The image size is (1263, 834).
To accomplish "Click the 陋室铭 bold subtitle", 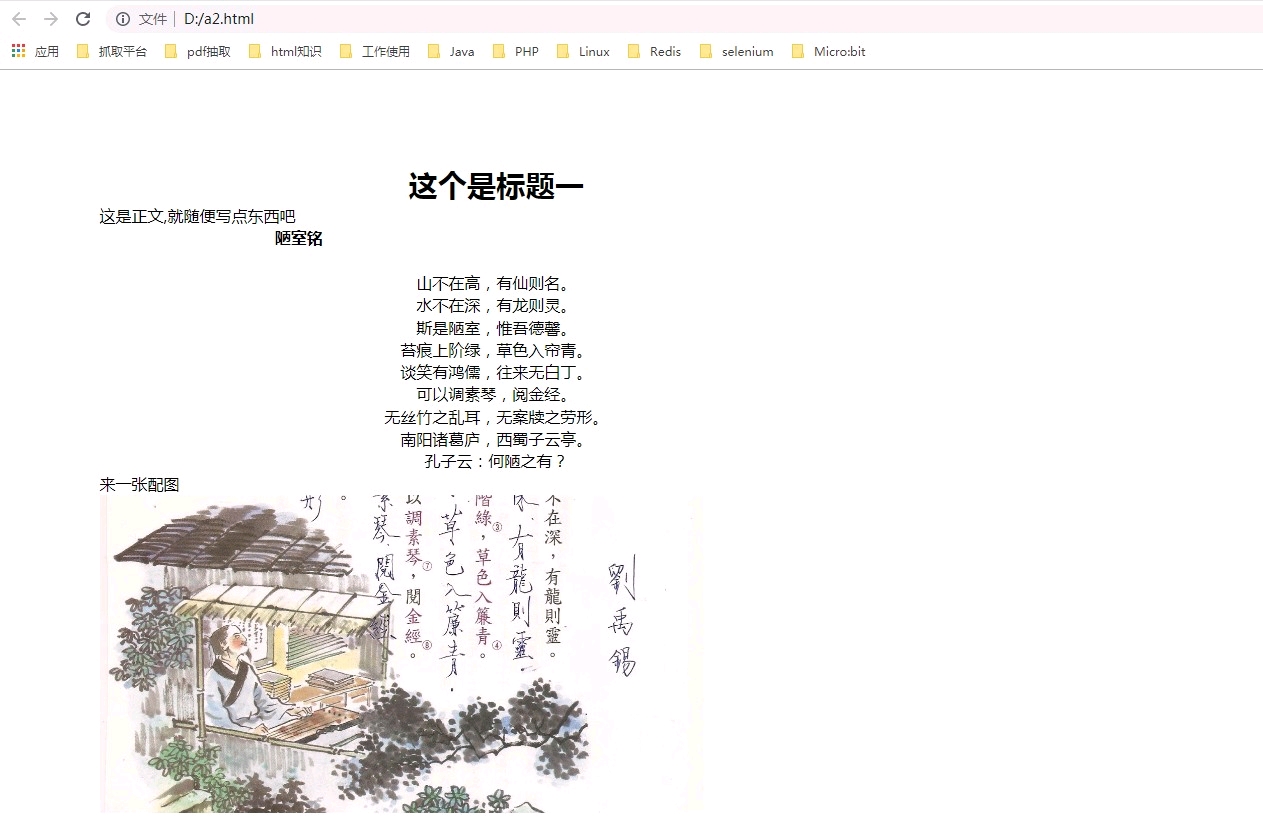I will (297, 238).
